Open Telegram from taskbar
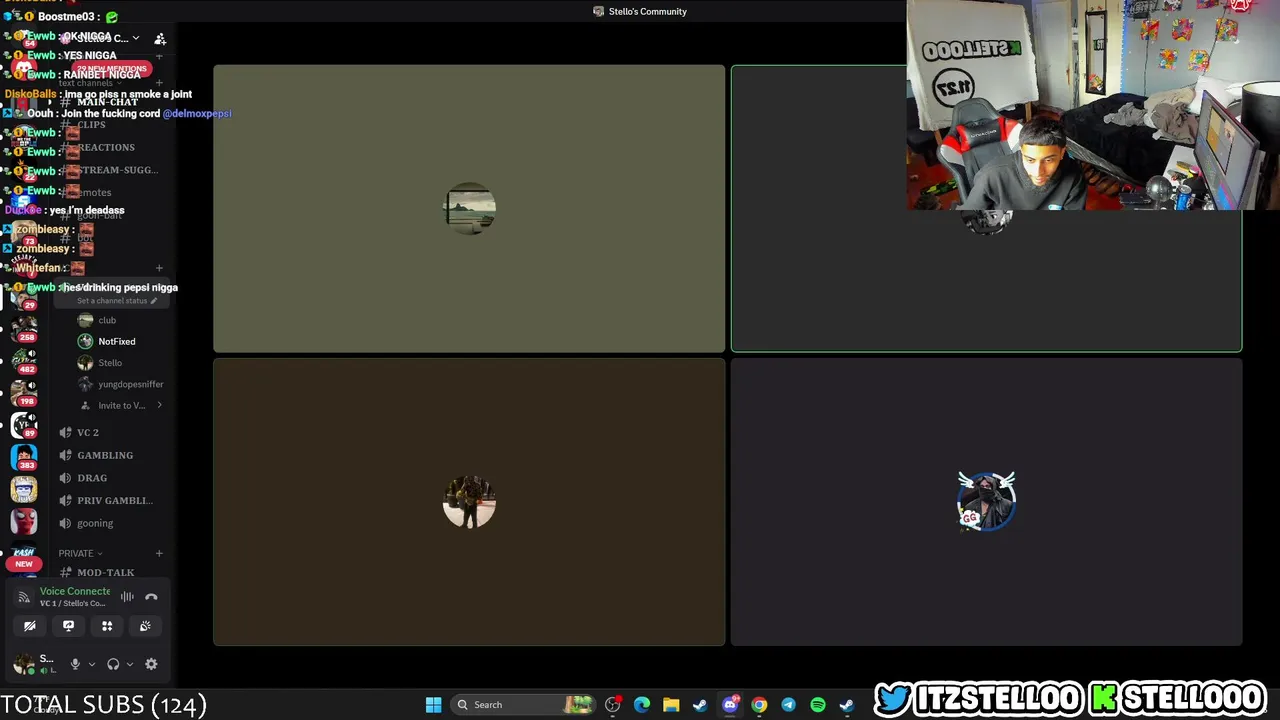1280x720 pixels. pyautogui.click(x=788, y=705)
